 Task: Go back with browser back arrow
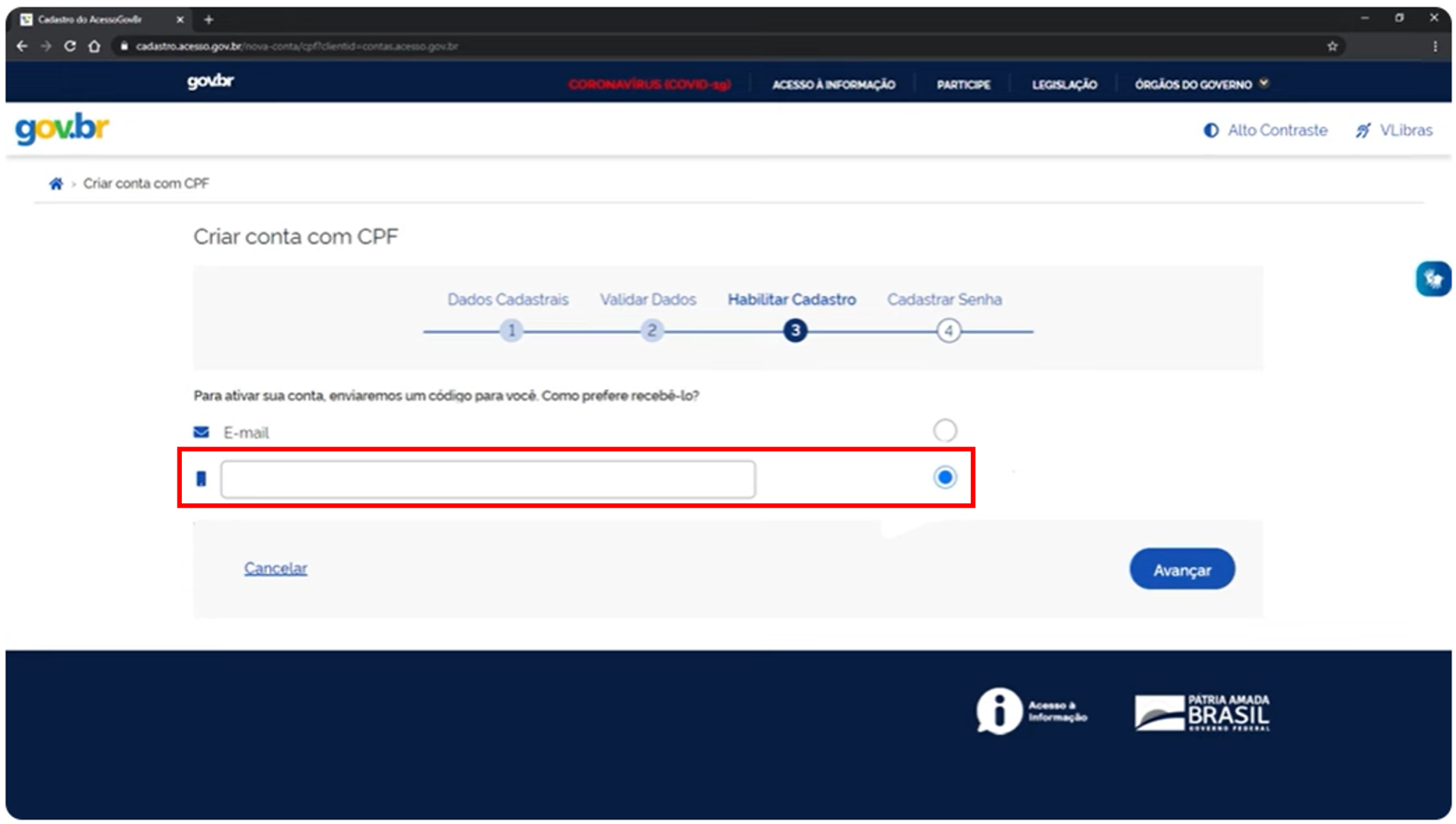23,46
